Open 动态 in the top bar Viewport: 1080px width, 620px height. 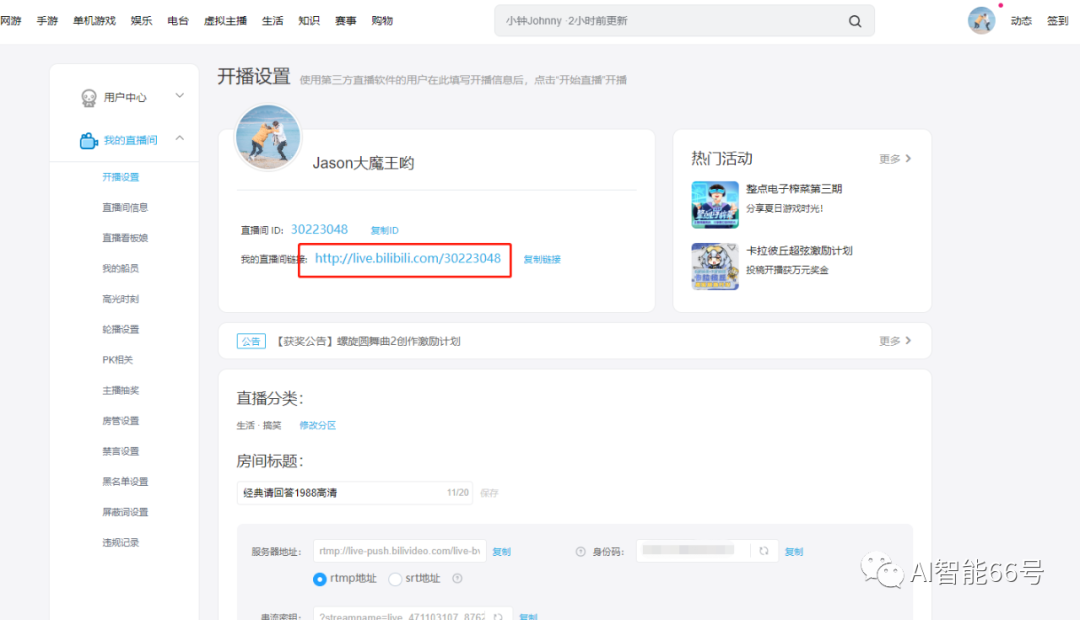(1021, 21)
